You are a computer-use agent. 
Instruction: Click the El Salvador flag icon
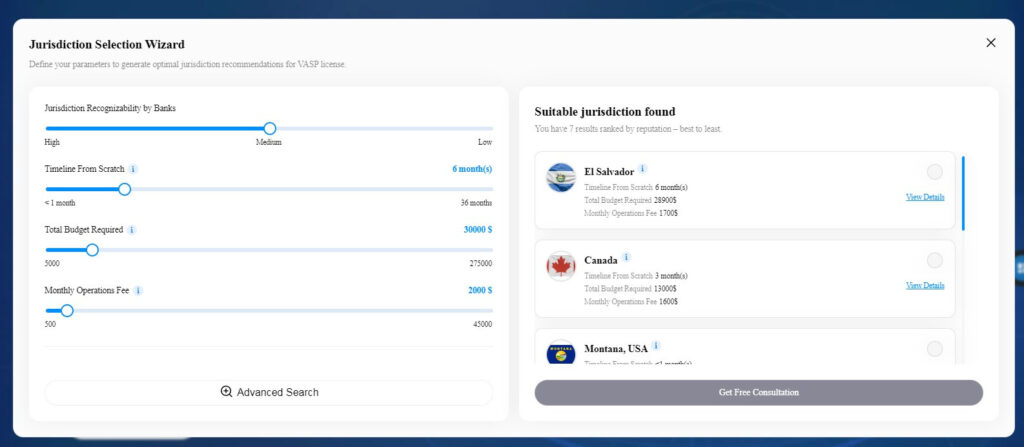pyautogui.click(x=561, y=178)
